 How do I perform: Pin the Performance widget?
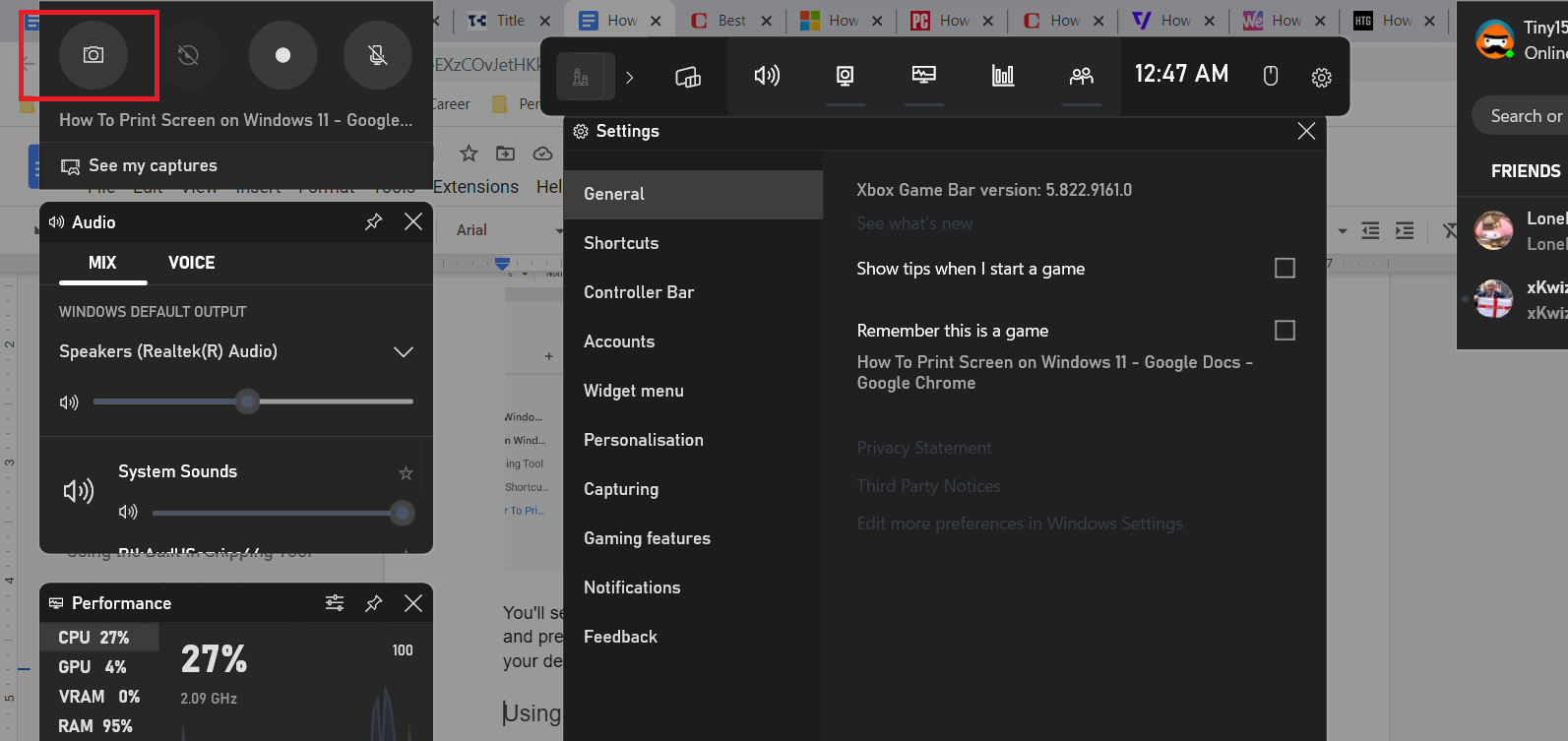pos(373,603)
